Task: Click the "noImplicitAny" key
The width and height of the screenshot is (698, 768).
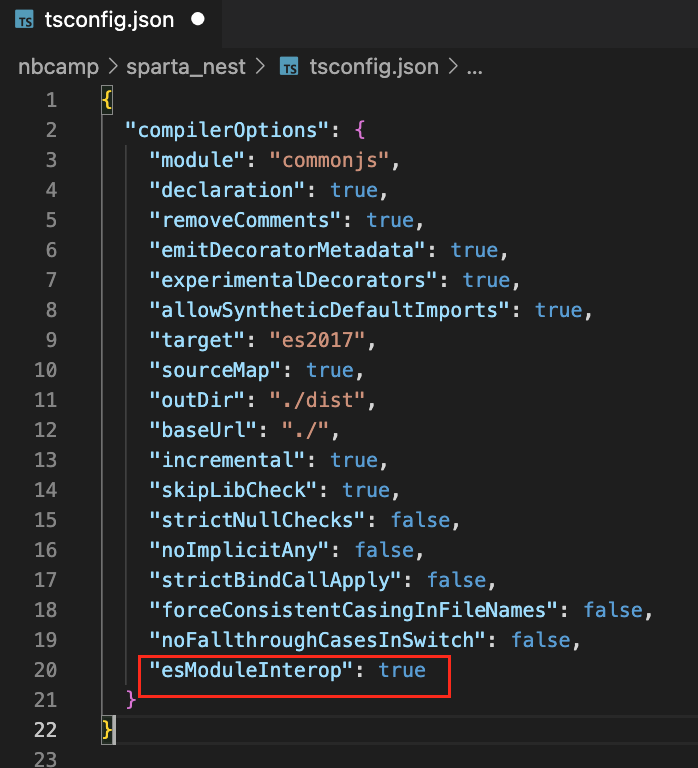Action: [239, 550]
